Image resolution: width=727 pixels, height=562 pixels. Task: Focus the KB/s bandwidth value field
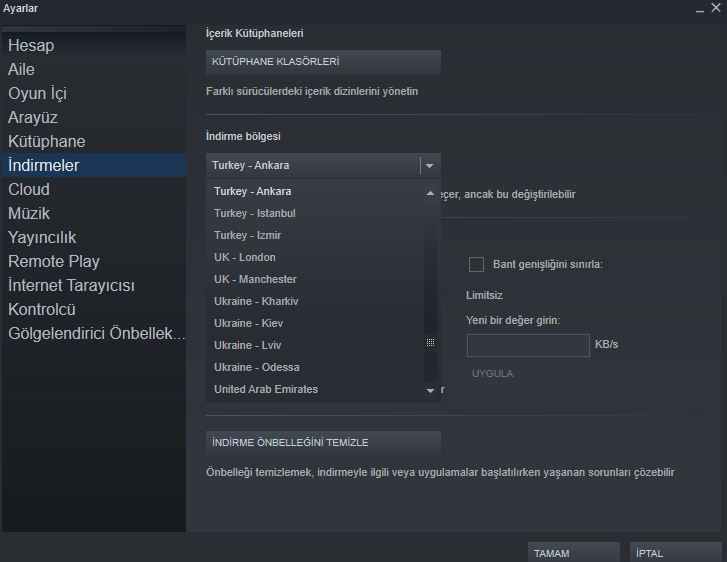(x=528, y=345)
